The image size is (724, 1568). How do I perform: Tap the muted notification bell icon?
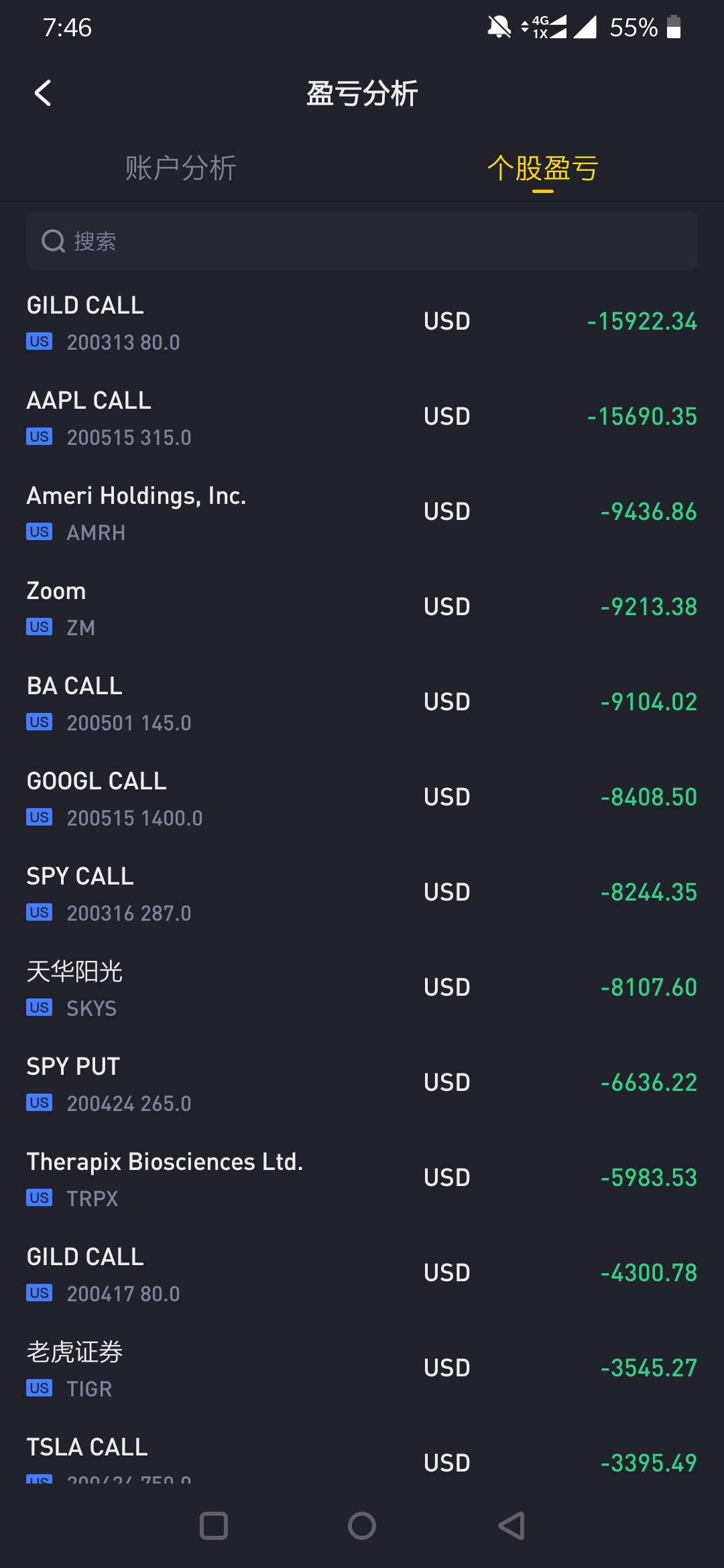[x=499, y=27]
